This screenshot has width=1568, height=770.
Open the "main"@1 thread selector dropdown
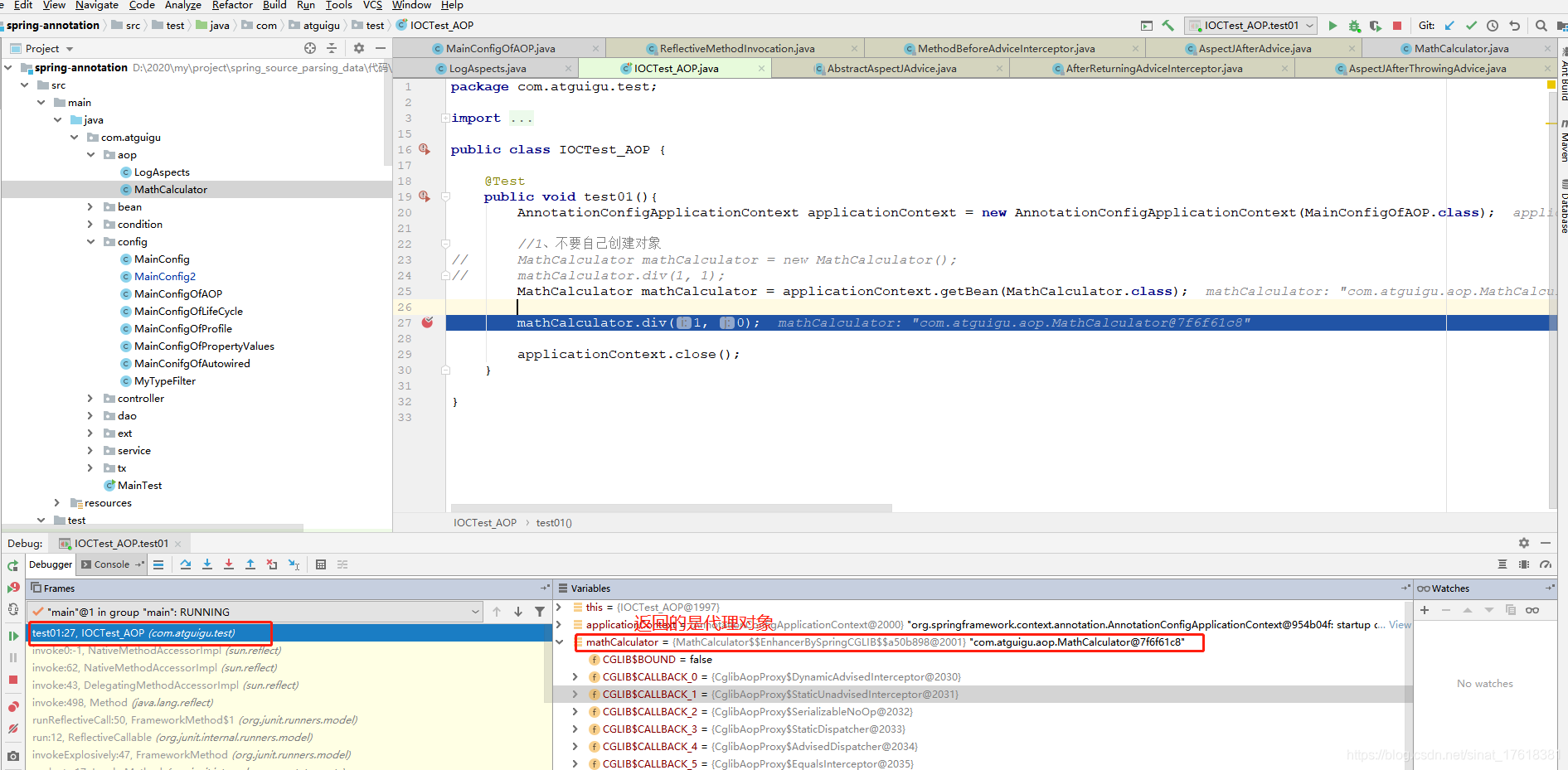[x=255, y=612]
